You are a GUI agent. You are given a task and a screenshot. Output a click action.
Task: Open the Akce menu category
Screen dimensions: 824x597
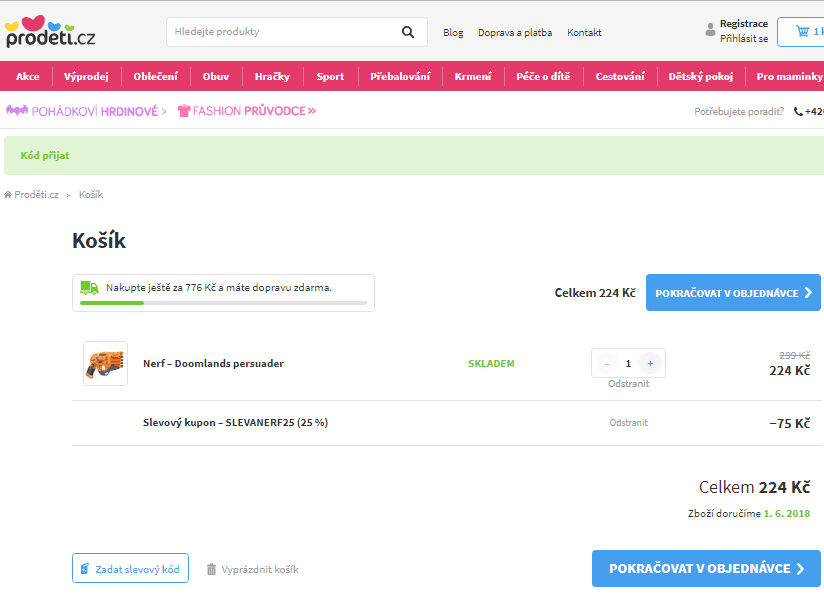point(28,77)
